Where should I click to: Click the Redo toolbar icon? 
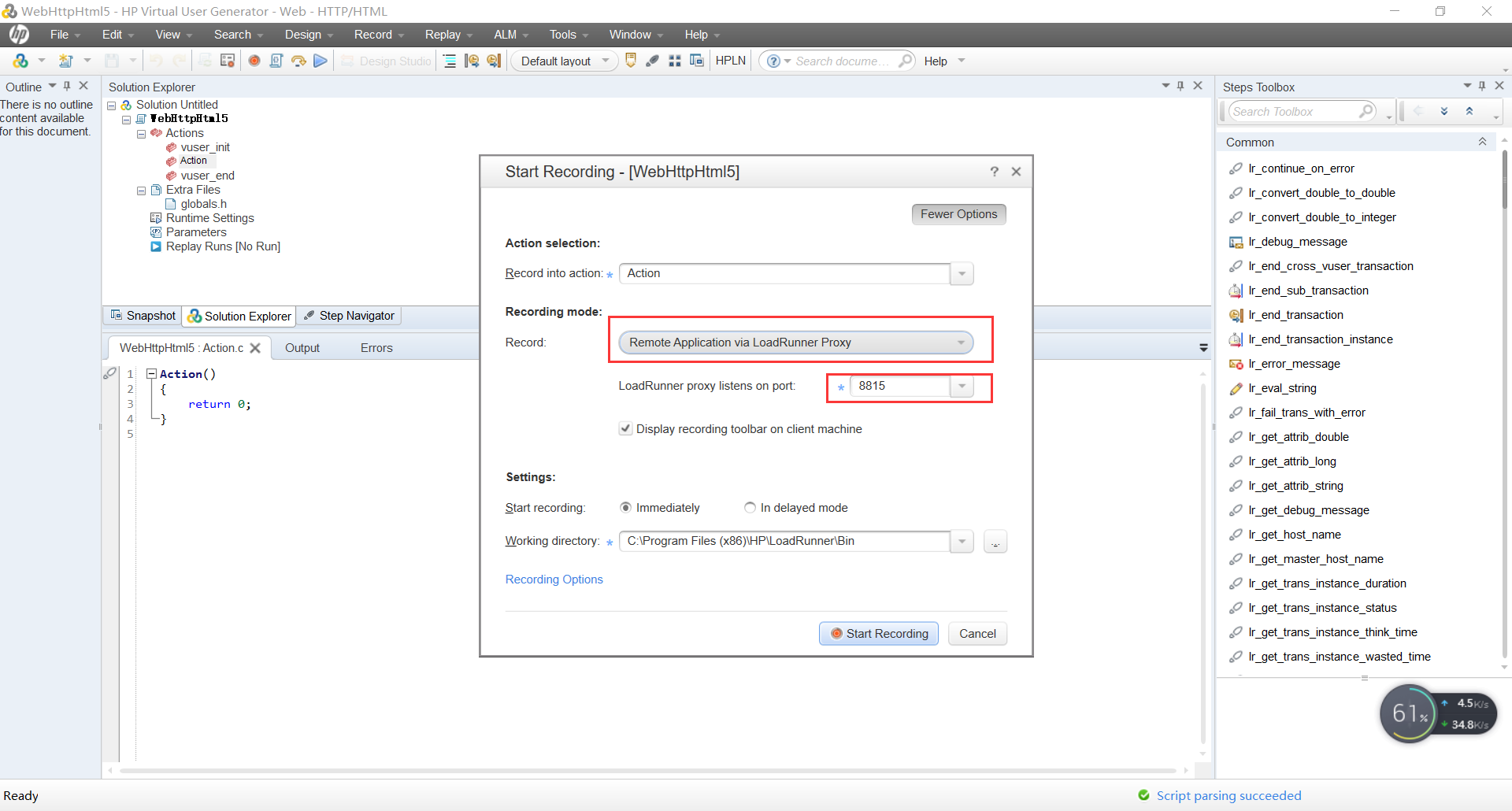pos(180,61)
